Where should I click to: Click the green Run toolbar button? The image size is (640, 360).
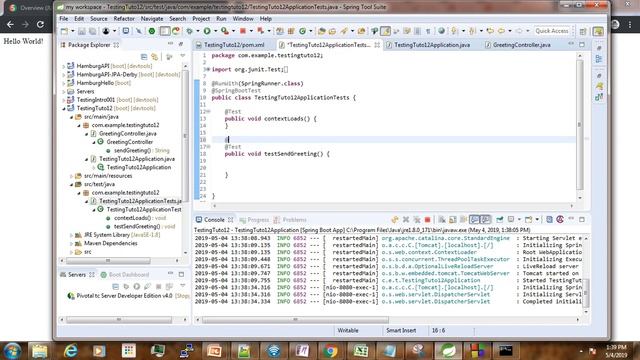207,31
